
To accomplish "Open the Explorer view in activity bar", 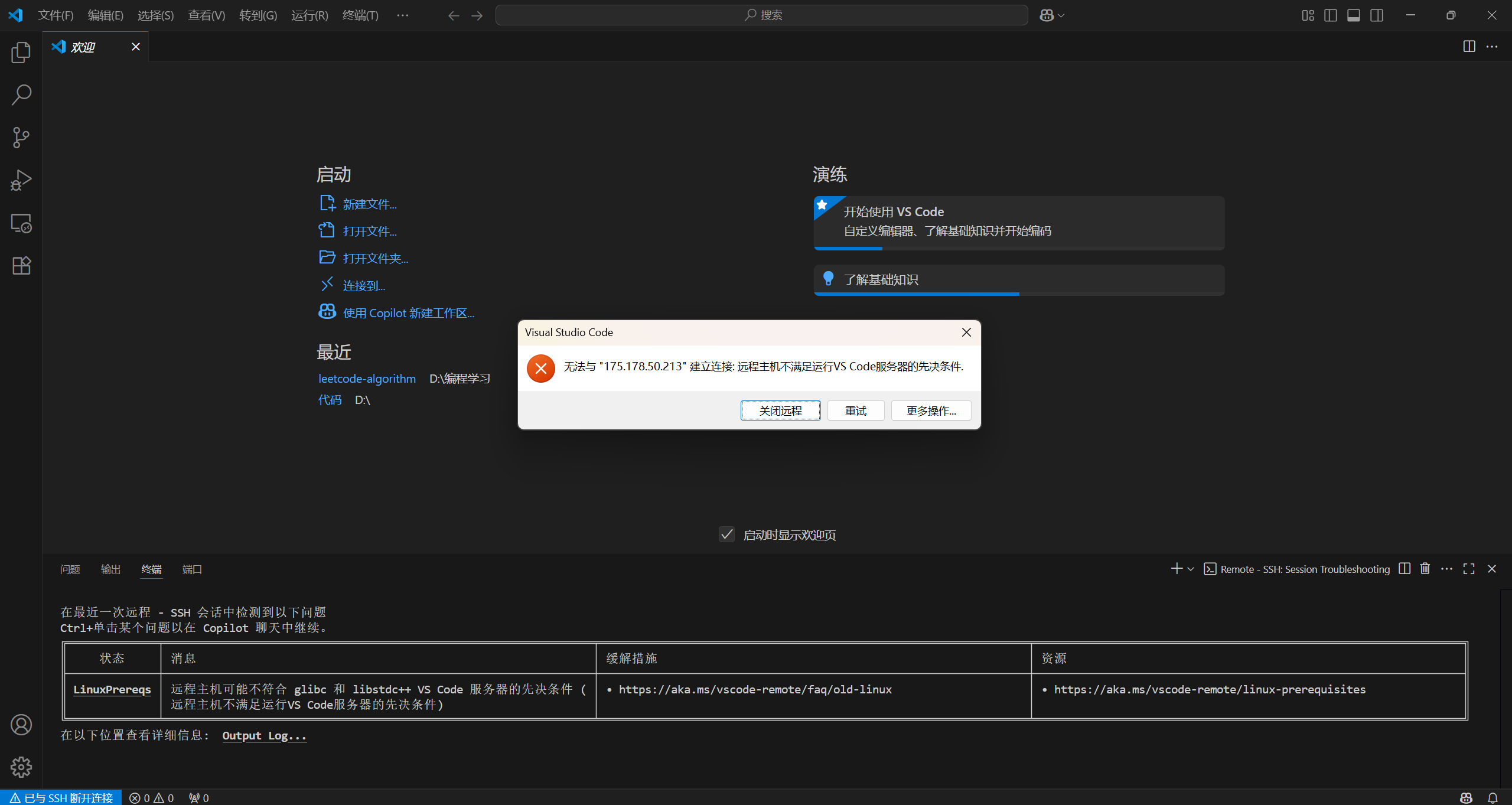I will pos(21,52).
